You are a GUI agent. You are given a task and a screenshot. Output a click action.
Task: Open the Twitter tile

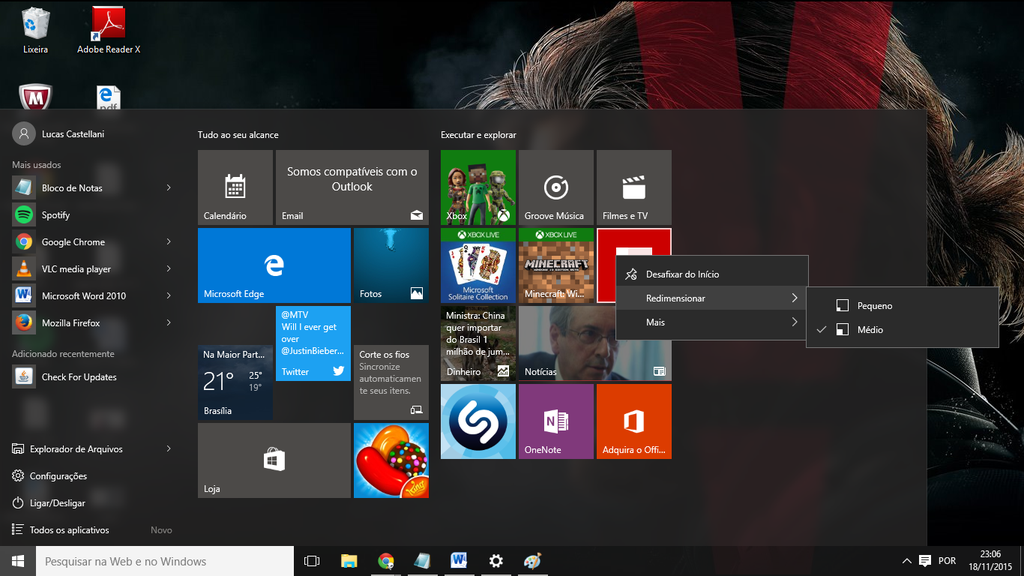coord(313,343)
